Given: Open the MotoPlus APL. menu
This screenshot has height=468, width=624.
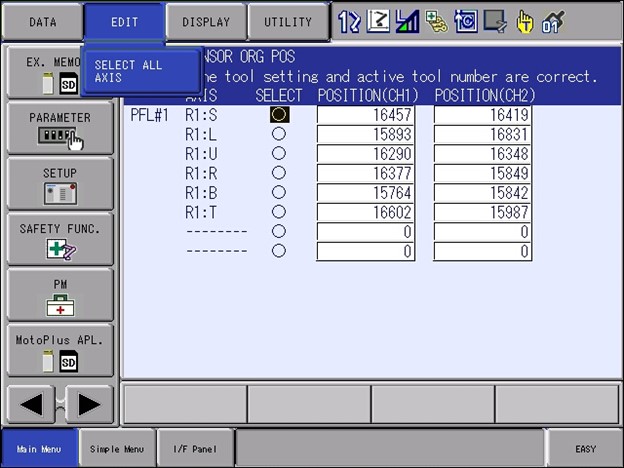Looking at the screenshot, I should click(60, 350).
